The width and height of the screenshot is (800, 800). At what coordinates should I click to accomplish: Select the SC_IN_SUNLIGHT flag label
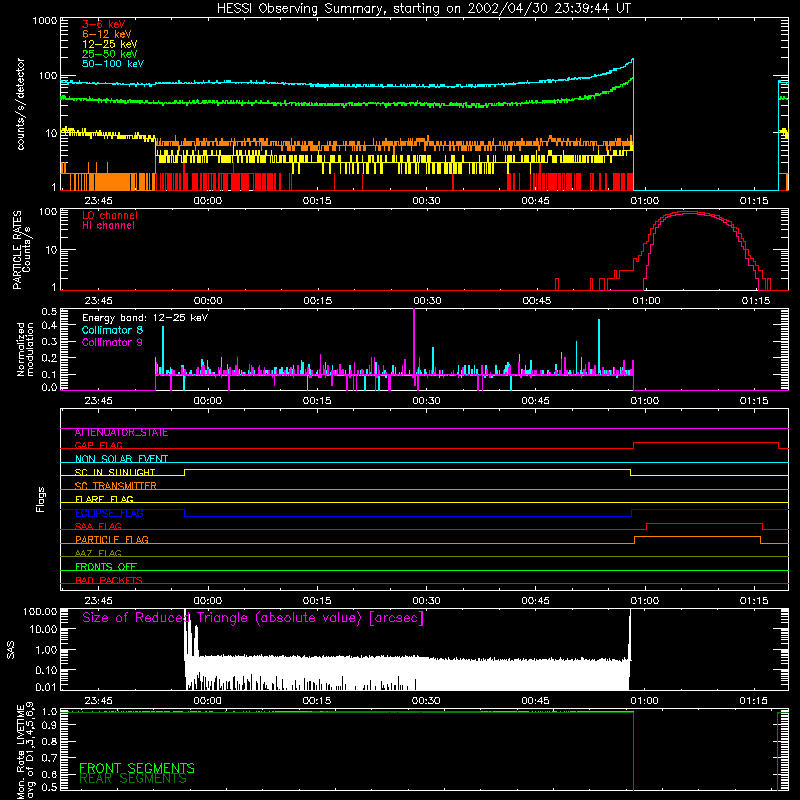coord(115,472)
